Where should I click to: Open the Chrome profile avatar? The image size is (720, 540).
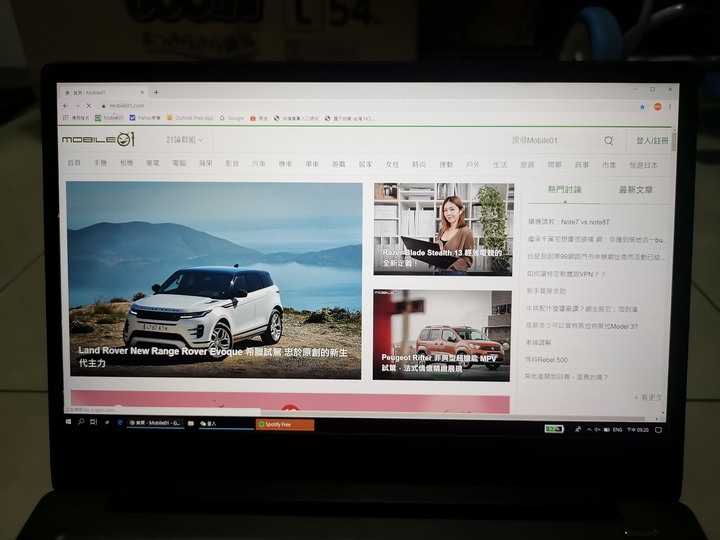coord(658,107)
